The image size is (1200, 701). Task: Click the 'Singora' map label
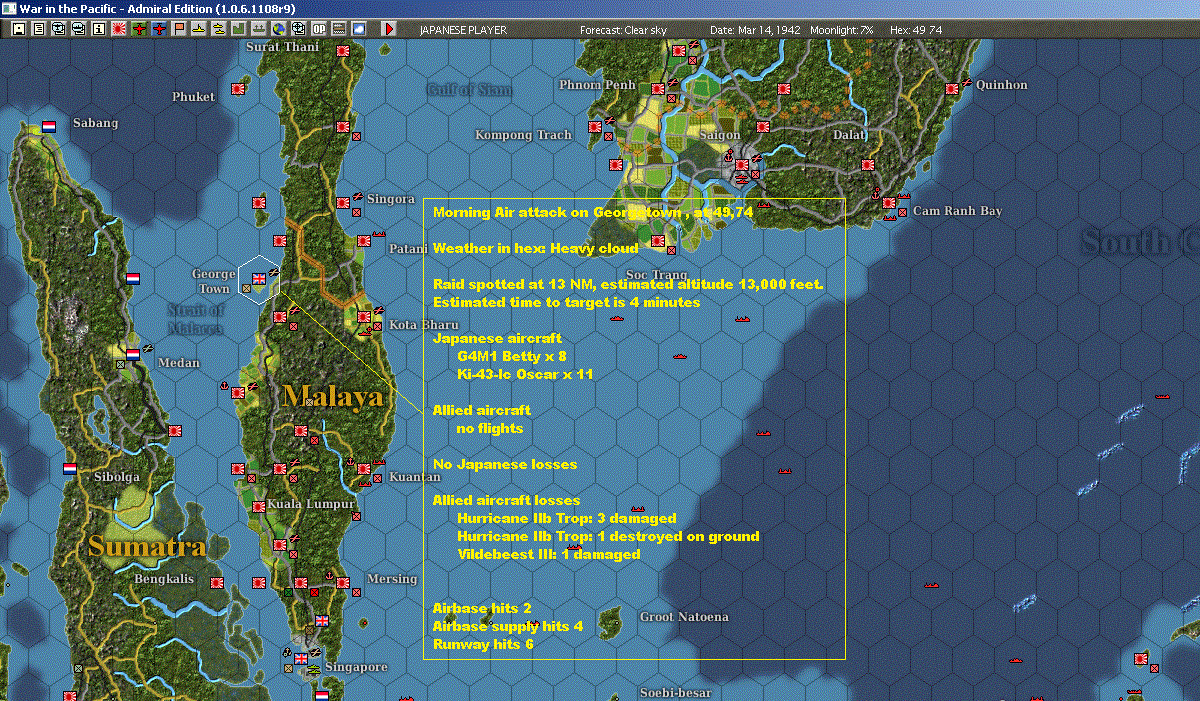tap(391, 199)
